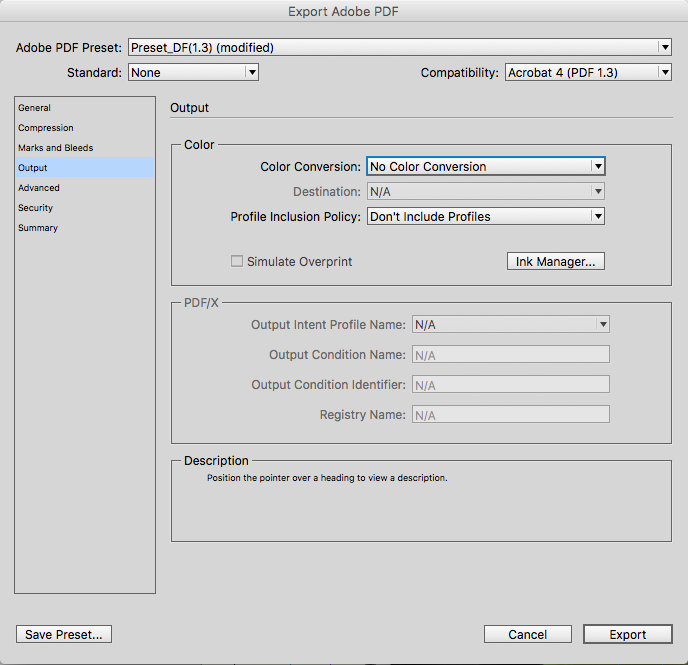Click the disabled Destination dropdown

coord(486,191)
